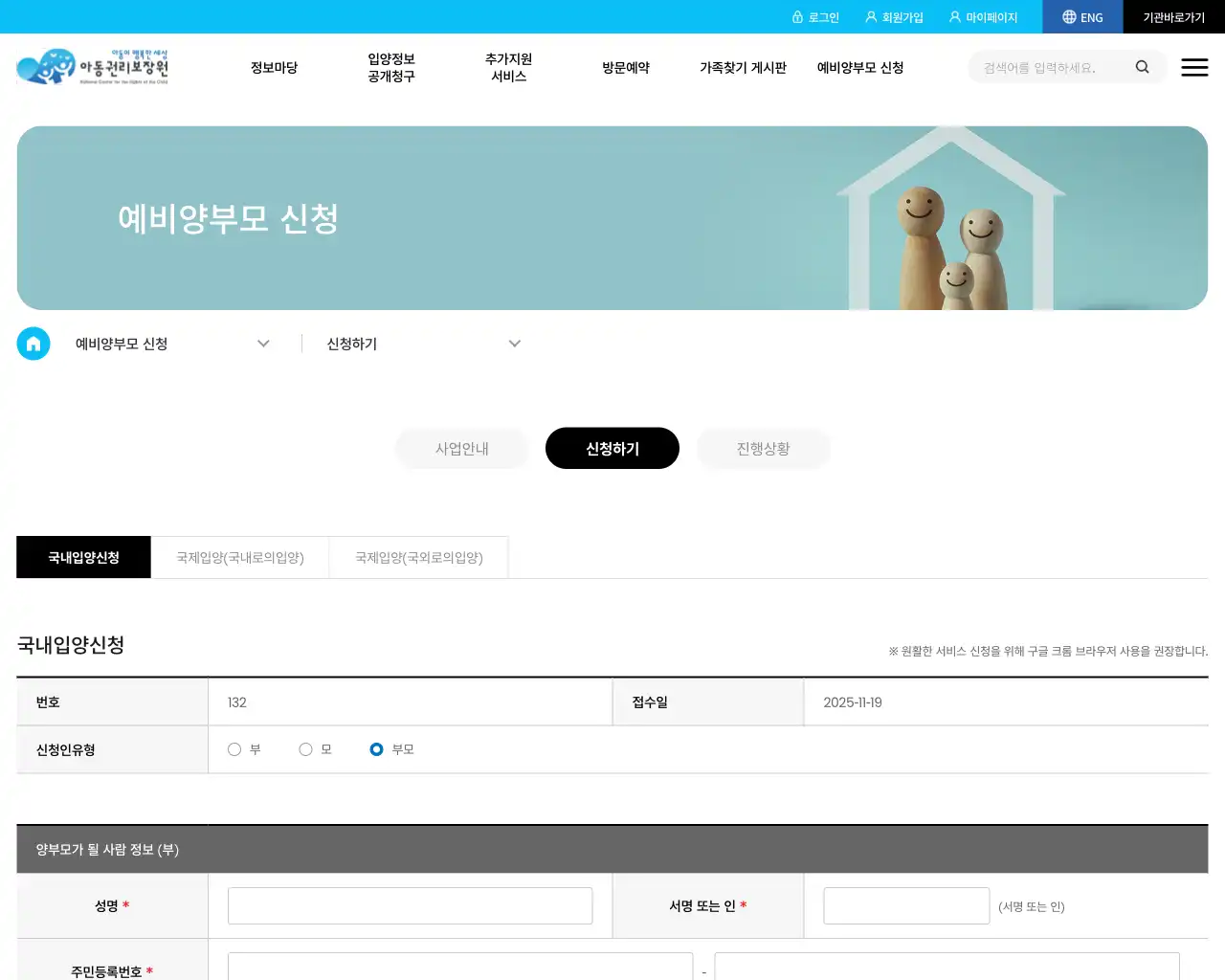Click the home breadcrumb icon
The height and width of the screenshot is (980, 1225).
[x=33, y=344]
